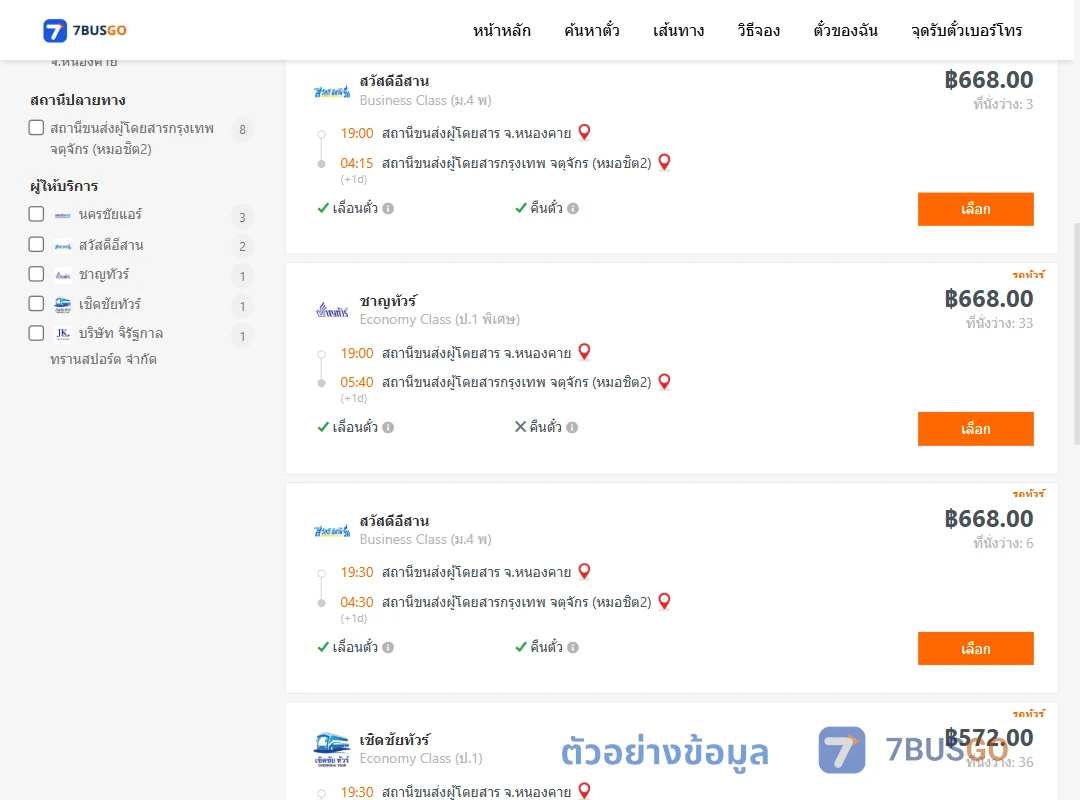Open วิธีจอง in the header menu
This screenshot has width=1080, height=800.
coord(758,30)
